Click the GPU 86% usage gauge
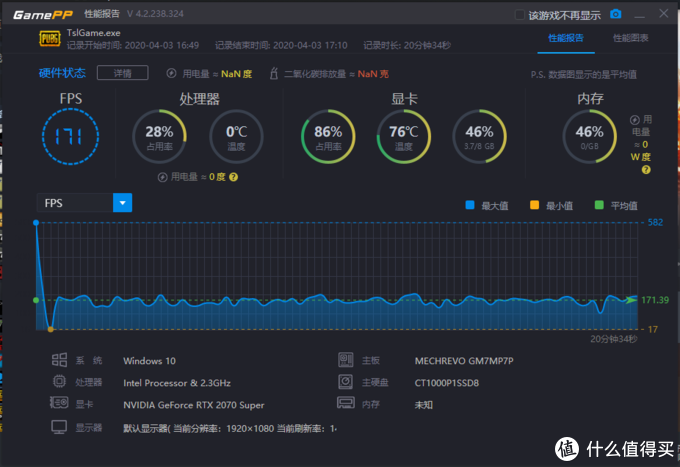This screenshot has height=467, width=680. [328, 137]
